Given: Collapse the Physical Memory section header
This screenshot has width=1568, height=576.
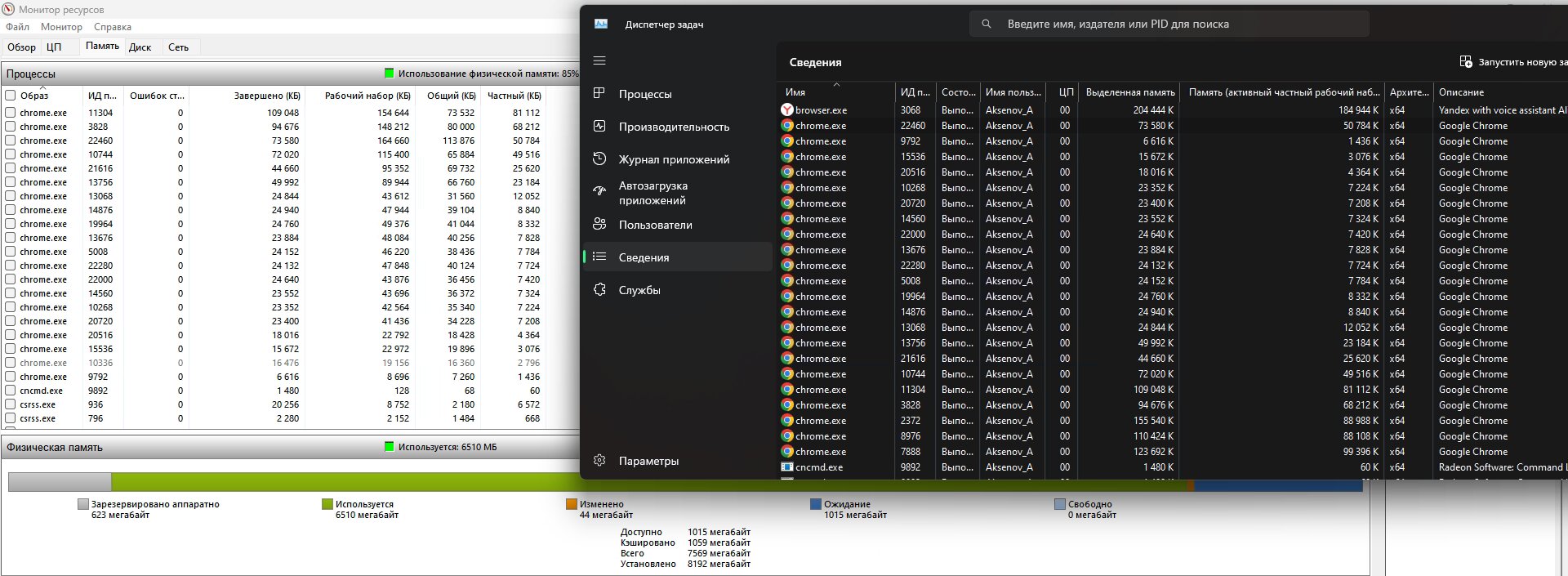Looking at the screenshot, I should point(290,447).
